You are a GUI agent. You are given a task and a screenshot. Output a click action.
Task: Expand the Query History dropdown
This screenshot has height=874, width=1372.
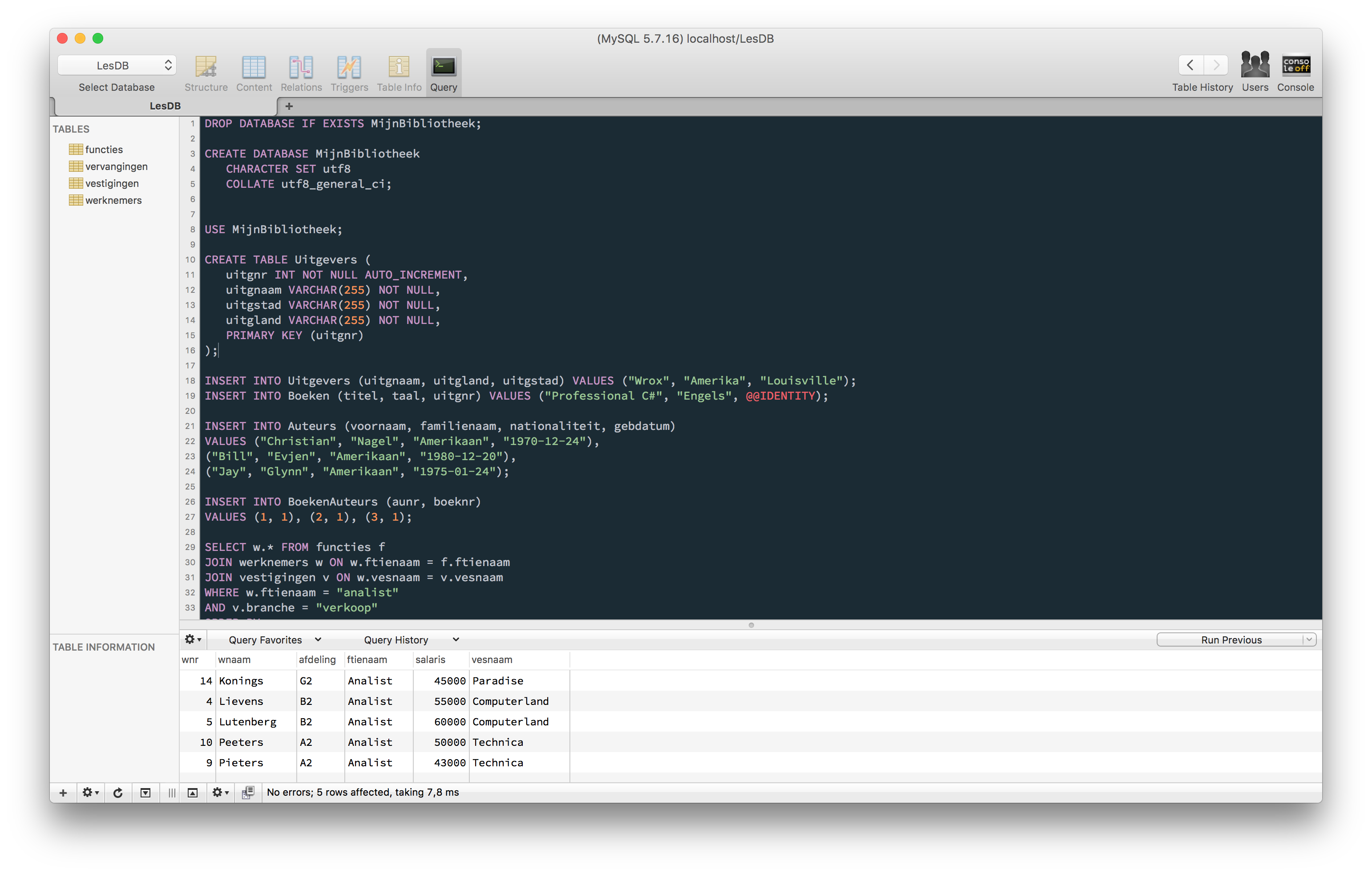[411, 639]
